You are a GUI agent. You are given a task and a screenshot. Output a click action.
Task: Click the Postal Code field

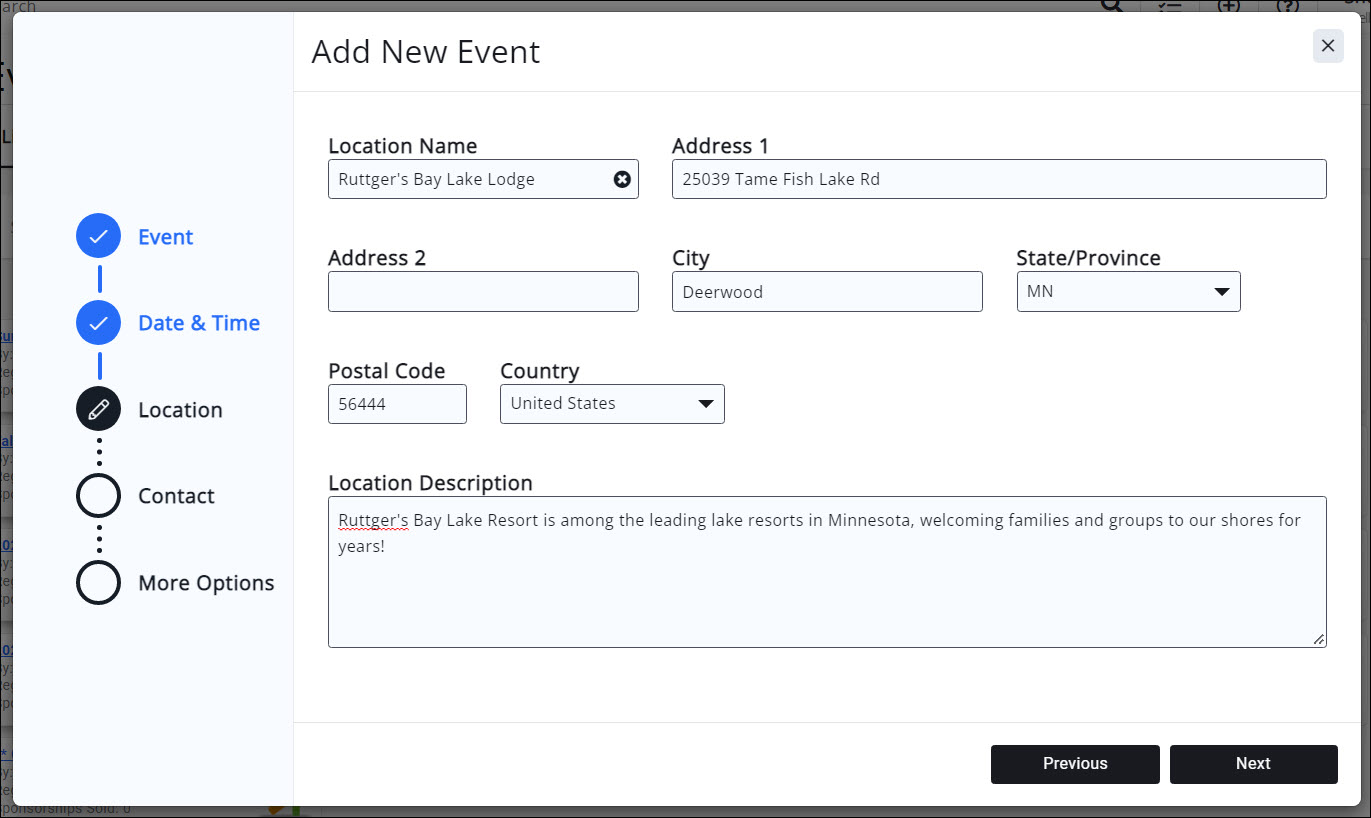pos(397,404)
